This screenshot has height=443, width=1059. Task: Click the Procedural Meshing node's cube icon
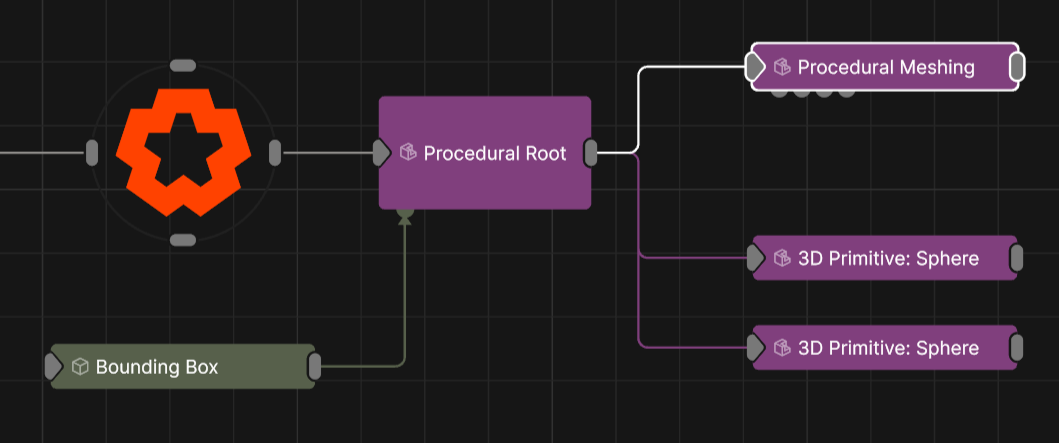tap(782, 67)
